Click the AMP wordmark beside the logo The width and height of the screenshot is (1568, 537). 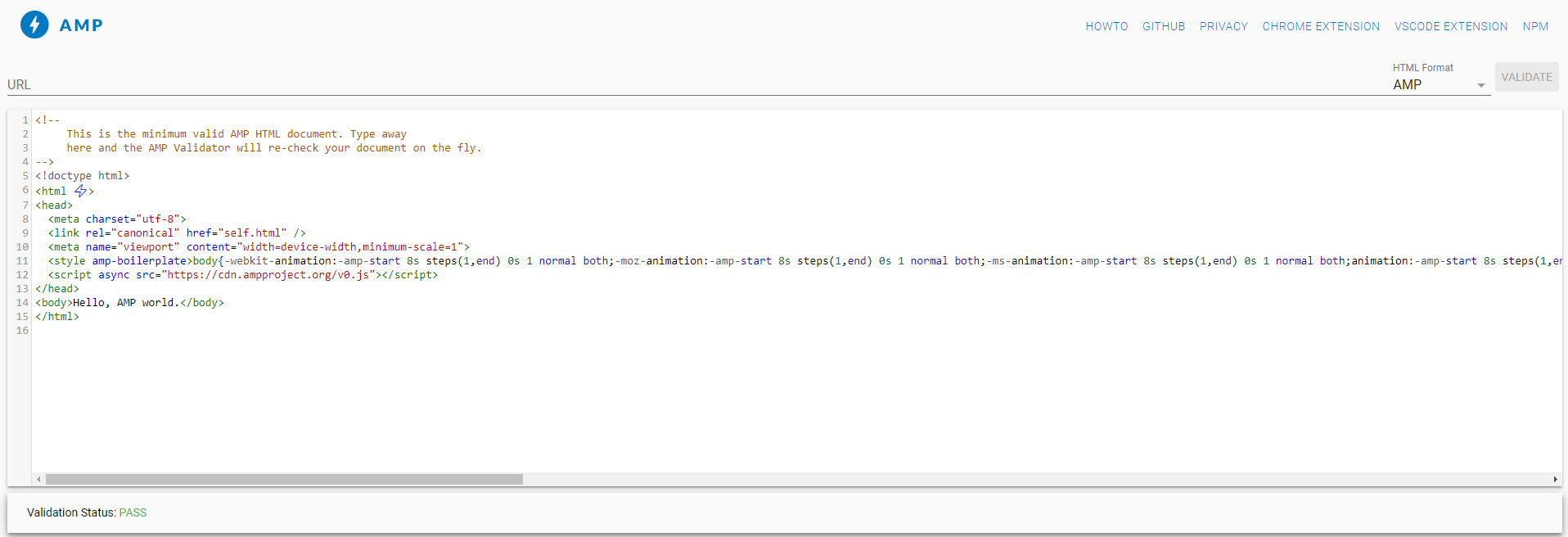point(81,25)
